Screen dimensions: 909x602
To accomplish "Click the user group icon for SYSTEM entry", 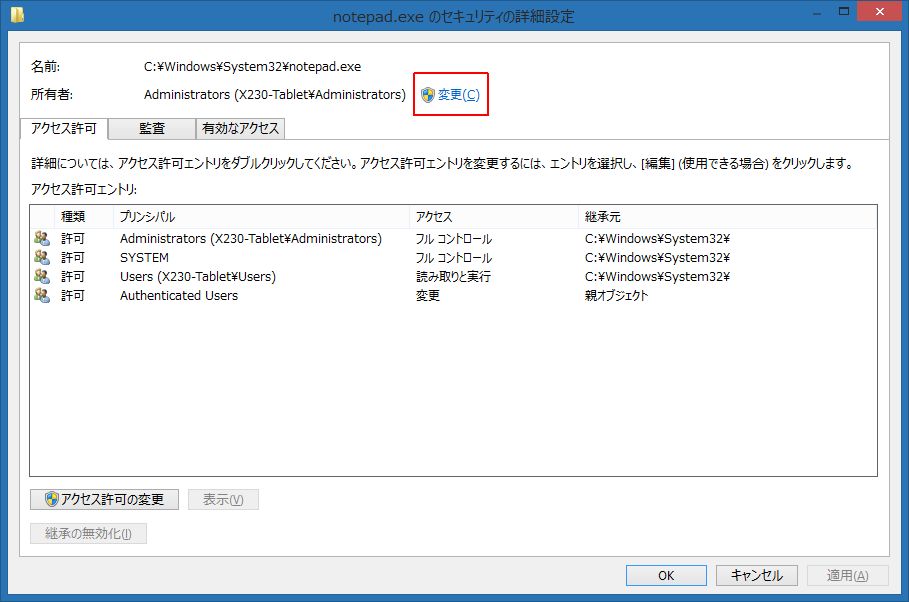I will click(x=41, y=258).
